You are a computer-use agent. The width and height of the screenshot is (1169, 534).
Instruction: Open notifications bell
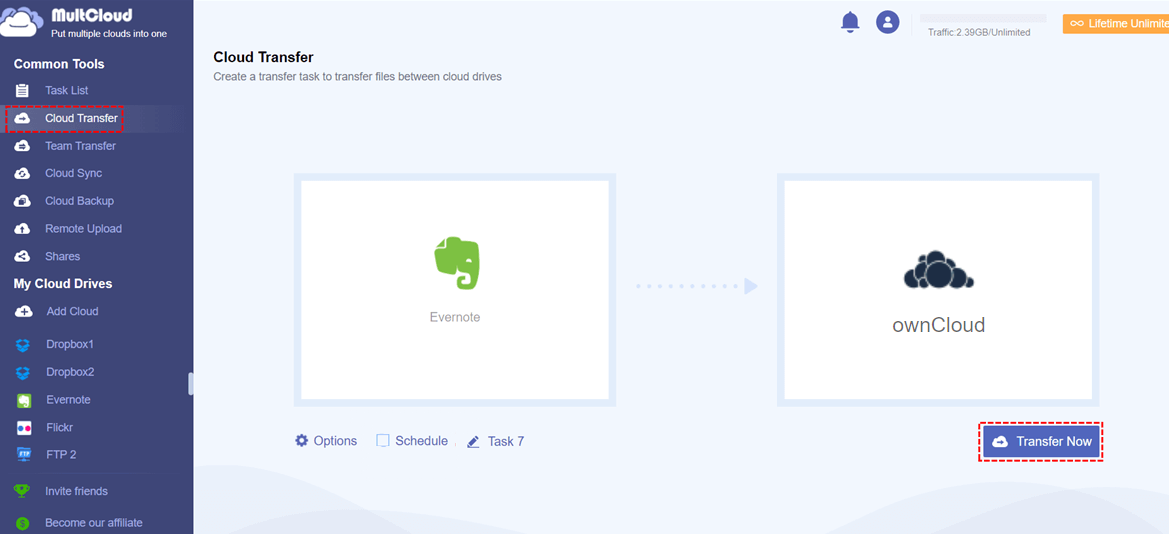pos(850,22)
